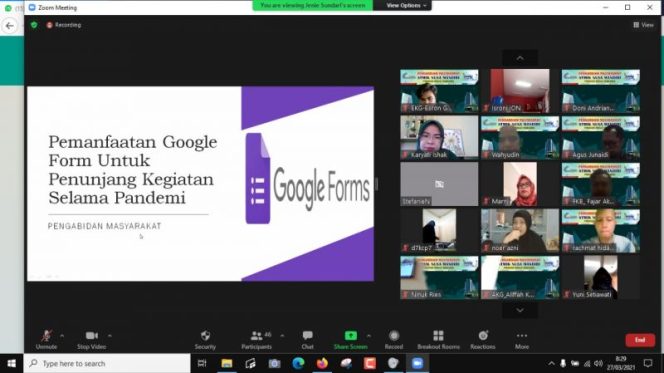Open volume control in system tray
664x373 pixels.
pos(598,363)
